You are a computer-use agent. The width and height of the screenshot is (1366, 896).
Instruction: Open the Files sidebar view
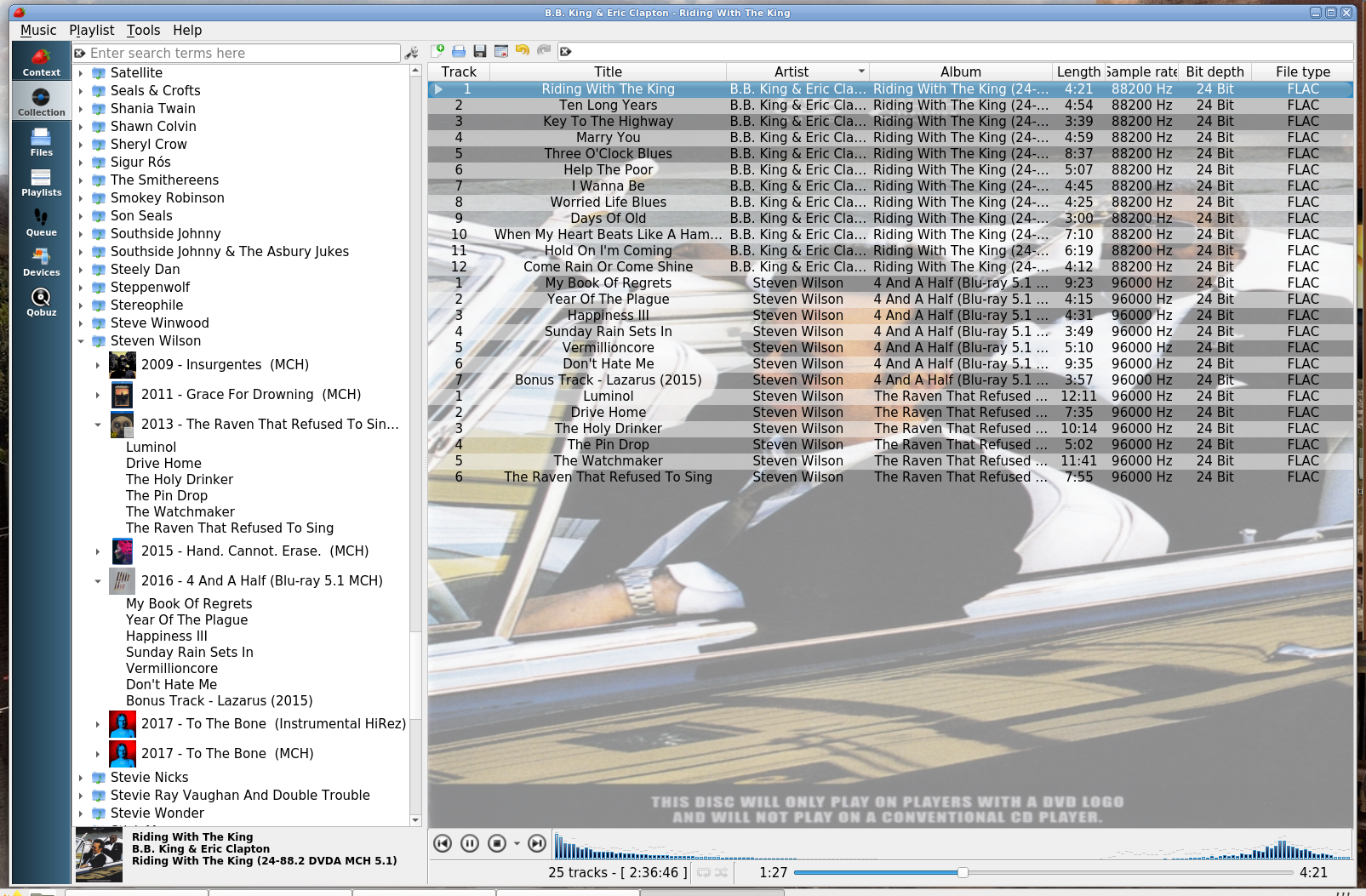[x=41, y=142]
